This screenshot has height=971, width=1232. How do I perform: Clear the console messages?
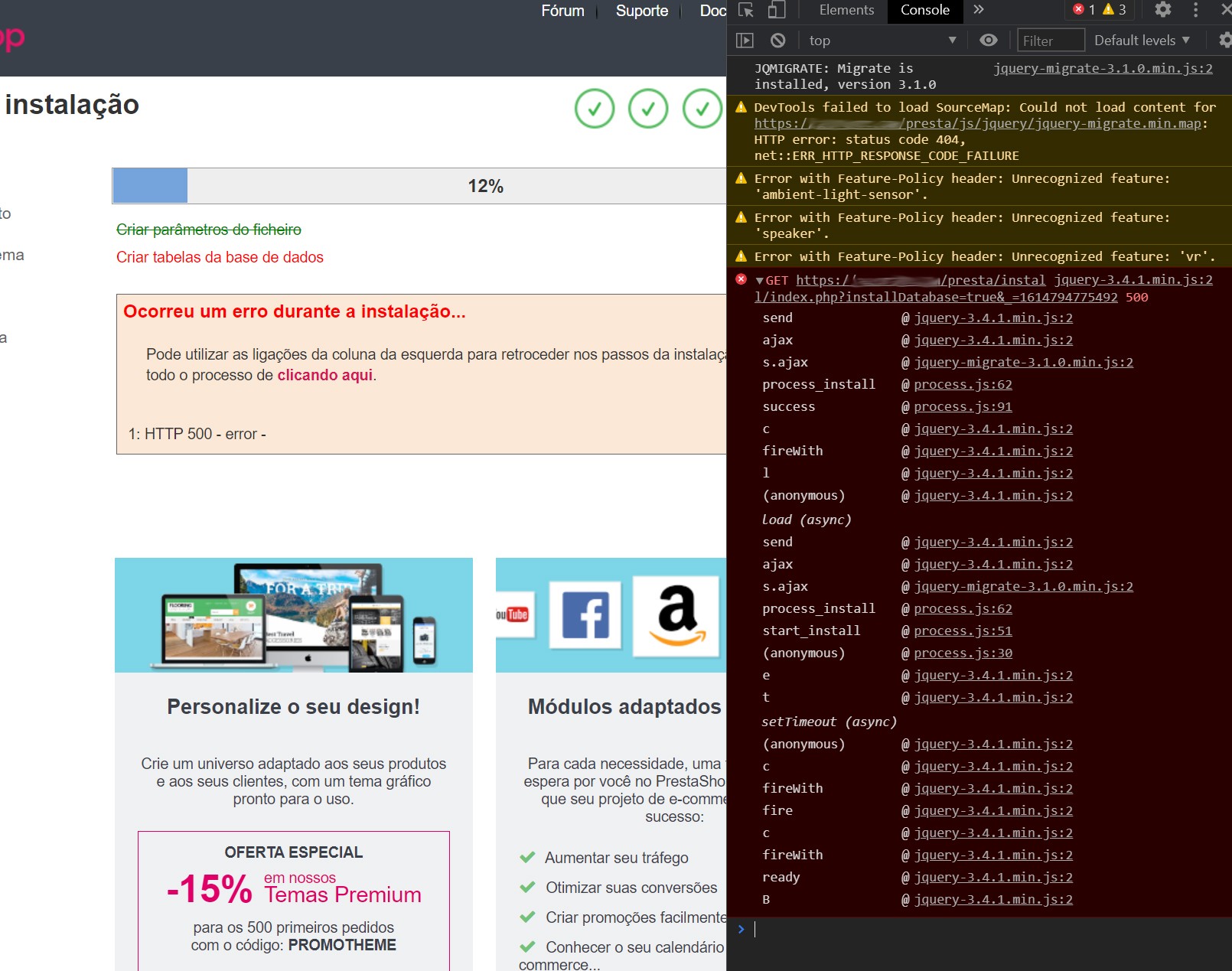coord(779,40)
